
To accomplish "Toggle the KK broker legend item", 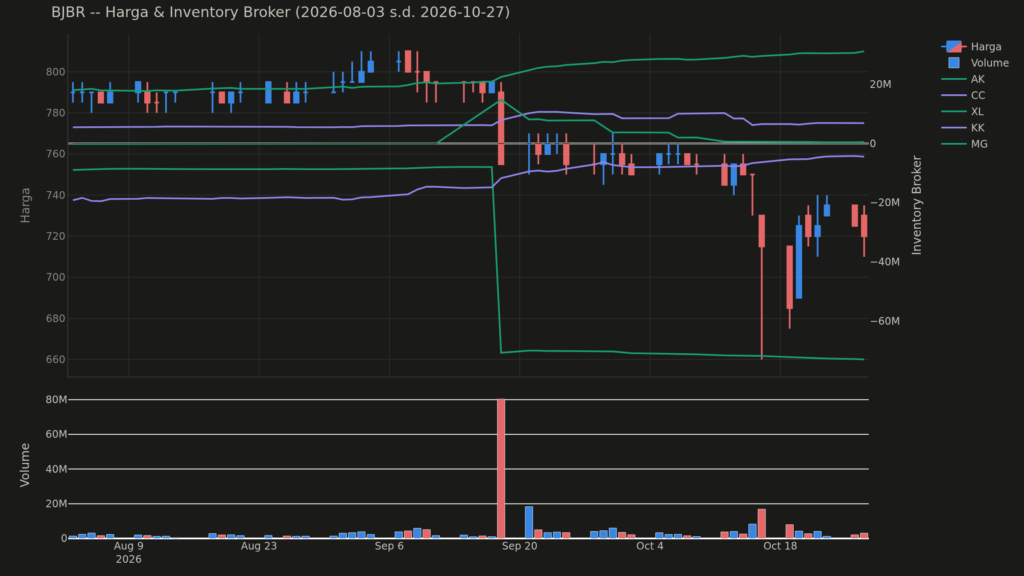I will pos(963,128).
